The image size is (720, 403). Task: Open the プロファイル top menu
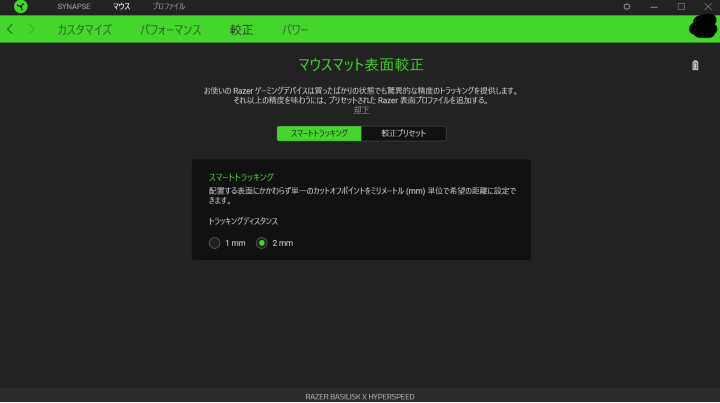169,6
